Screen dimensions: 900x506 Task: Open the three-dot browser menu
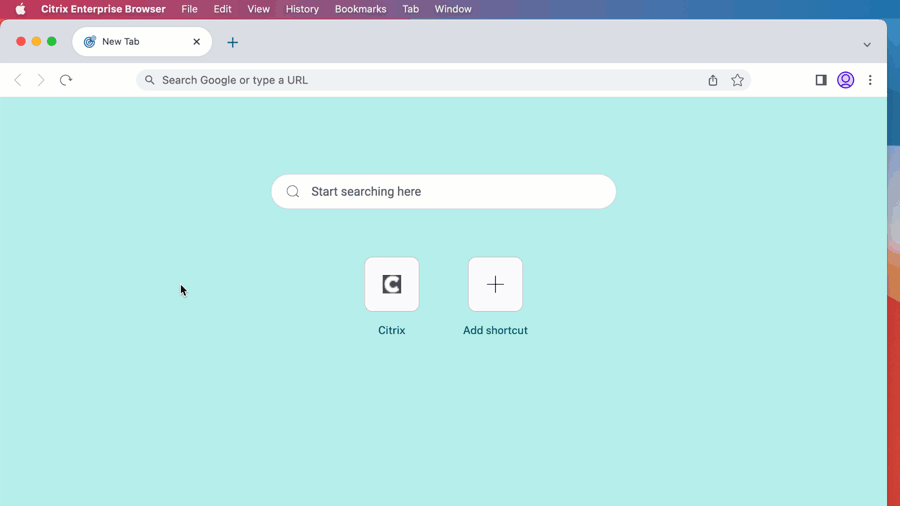[x=870, y=80]
